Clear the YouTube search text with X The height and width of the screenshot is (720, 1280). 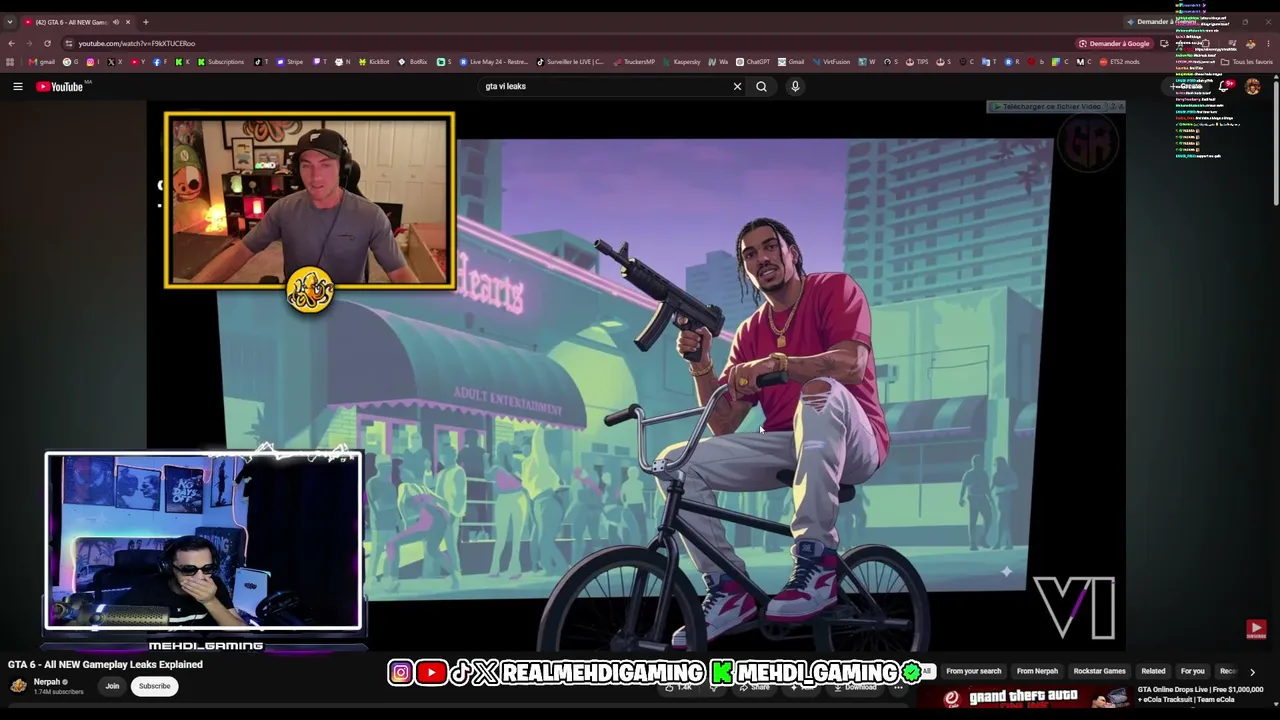[738, 87]
